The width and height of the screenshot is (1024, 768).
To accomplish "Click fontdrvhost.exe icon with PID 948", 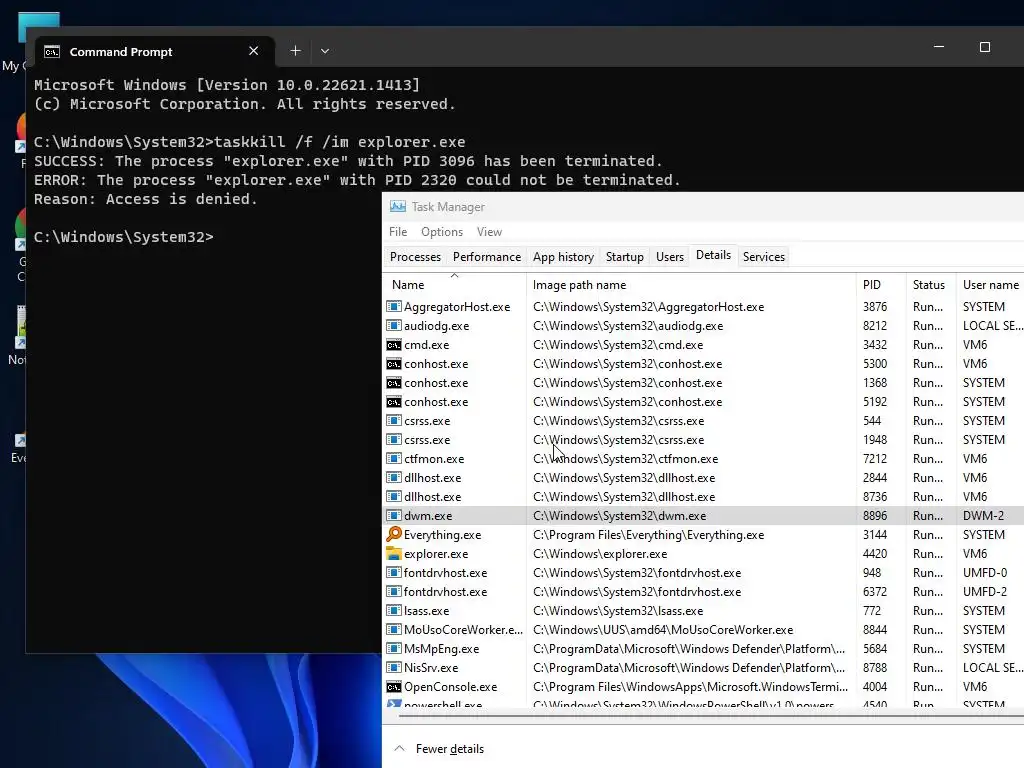I will pyautogui.click(x=394, y=573).
